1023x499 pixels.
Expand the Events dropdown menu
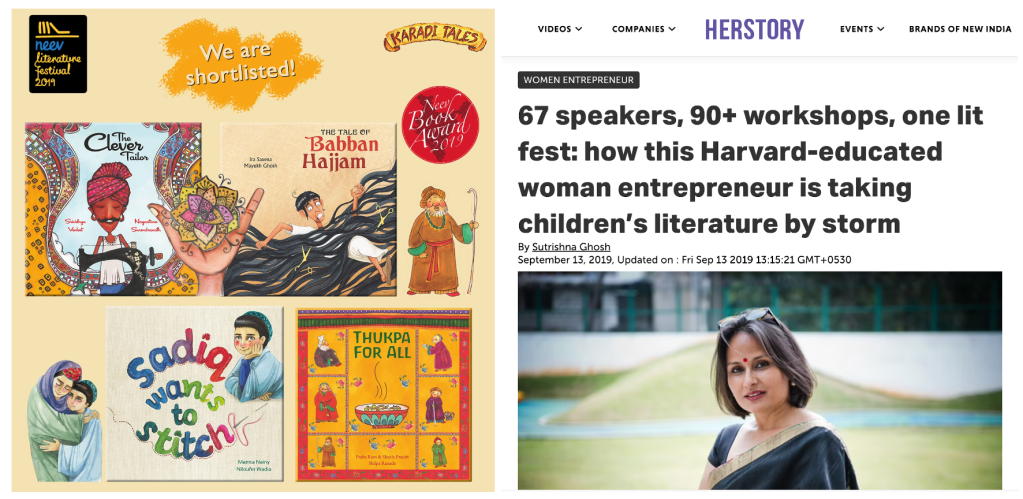click(x=862, y=29)
